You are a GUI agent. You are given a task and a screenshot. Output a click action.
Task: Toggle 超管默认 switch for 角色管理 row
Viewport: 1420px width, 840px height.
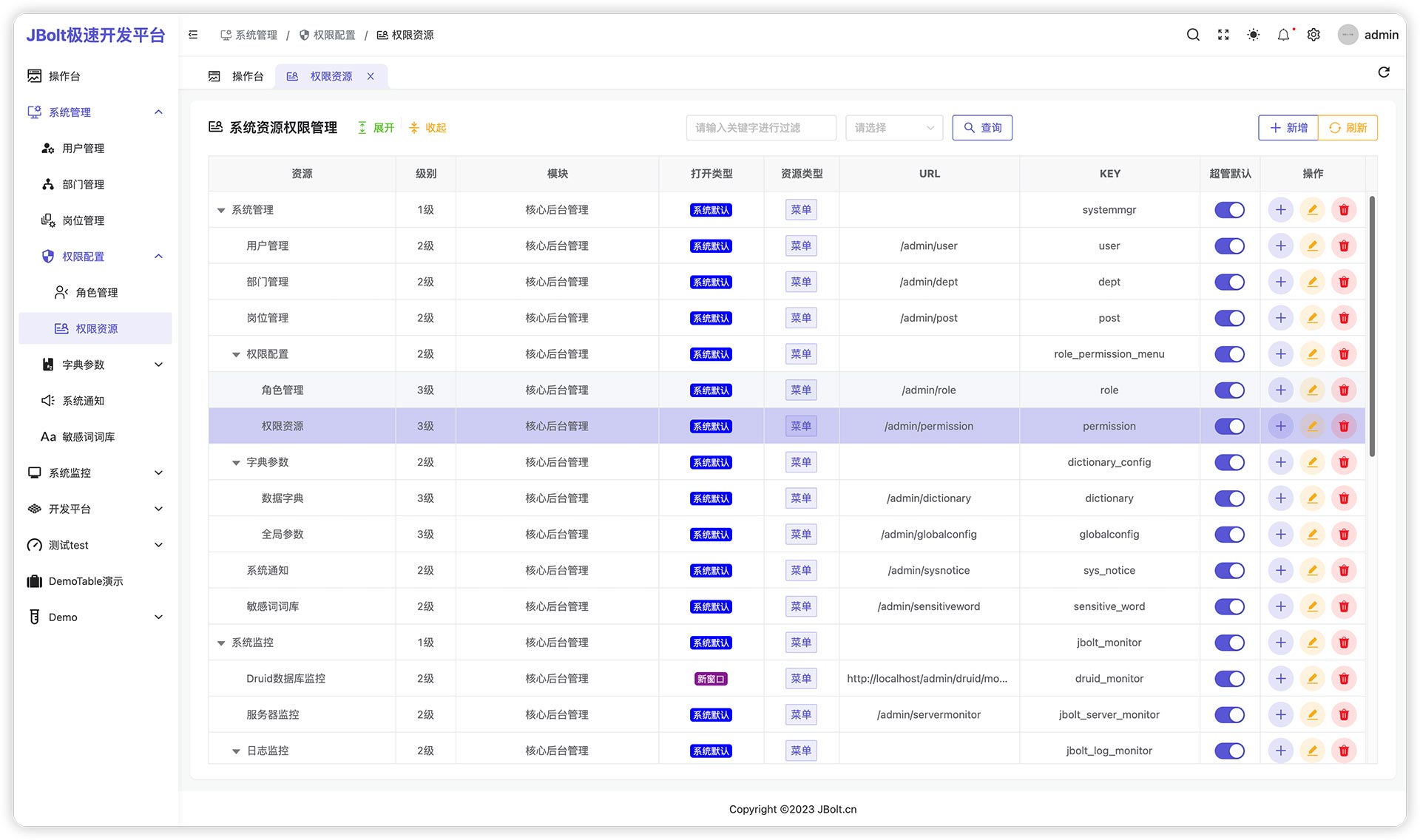click(1229, 390)
